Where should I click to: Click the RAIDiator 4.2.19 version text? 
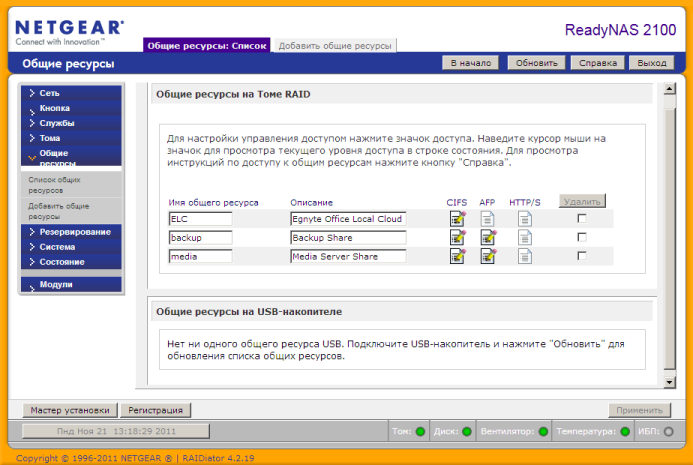click(x=218, y=458)
